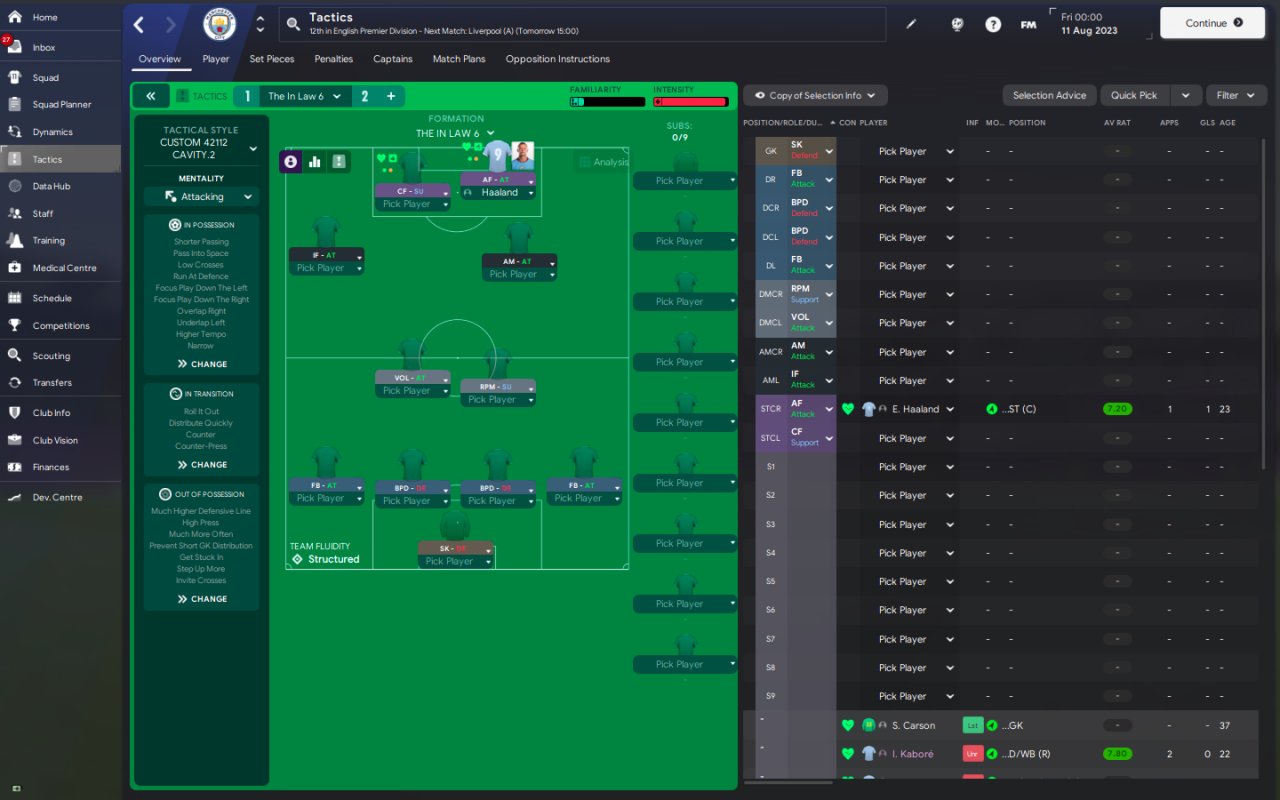1280x800 pixels.
Task: Select tactic slot 2
Action: pyautogui.click(x=365, y=96)
